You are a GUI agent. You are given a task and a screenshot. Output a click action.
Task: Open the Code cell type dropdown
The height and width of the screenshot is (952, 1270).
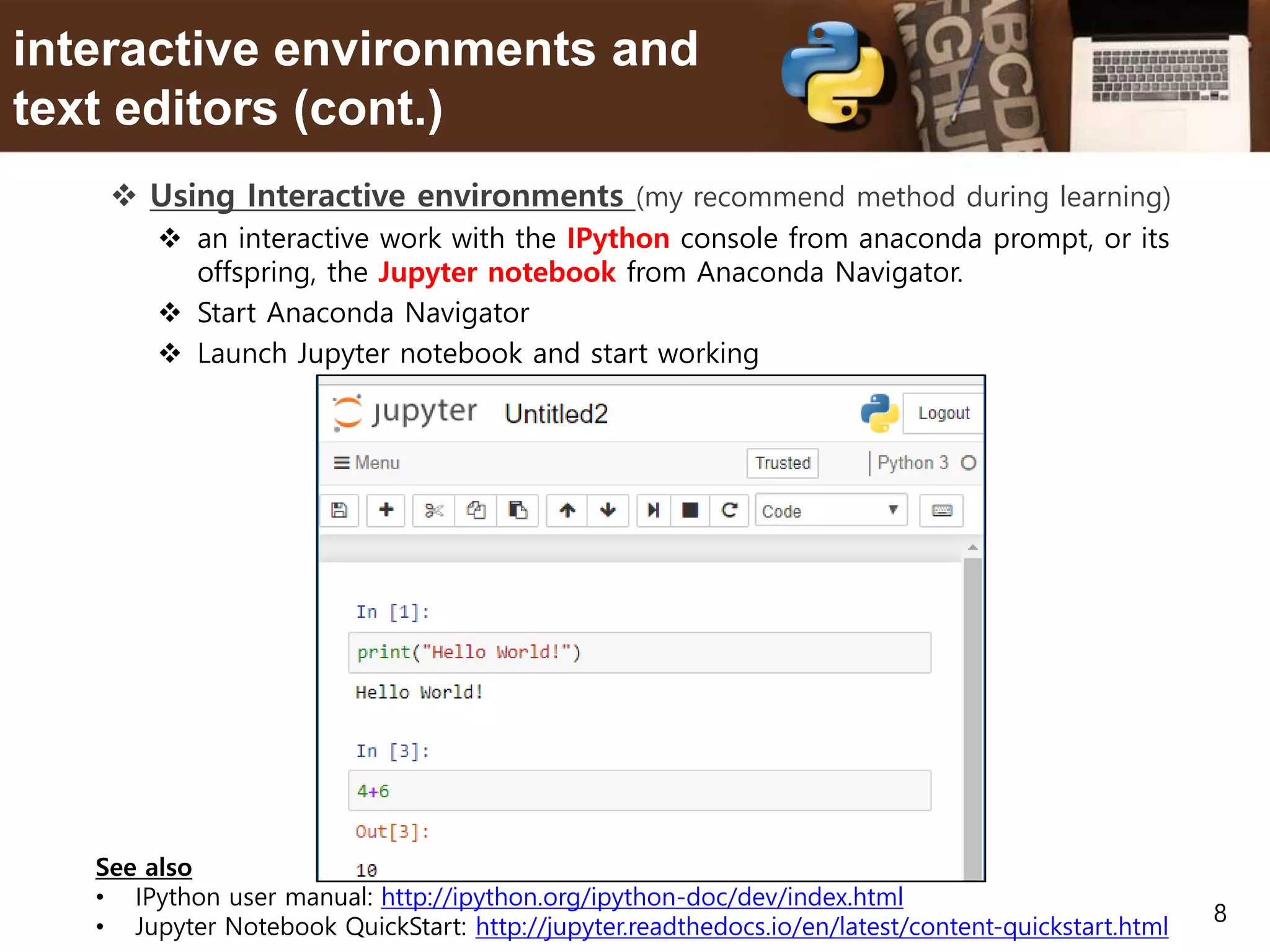pos(830,511)
